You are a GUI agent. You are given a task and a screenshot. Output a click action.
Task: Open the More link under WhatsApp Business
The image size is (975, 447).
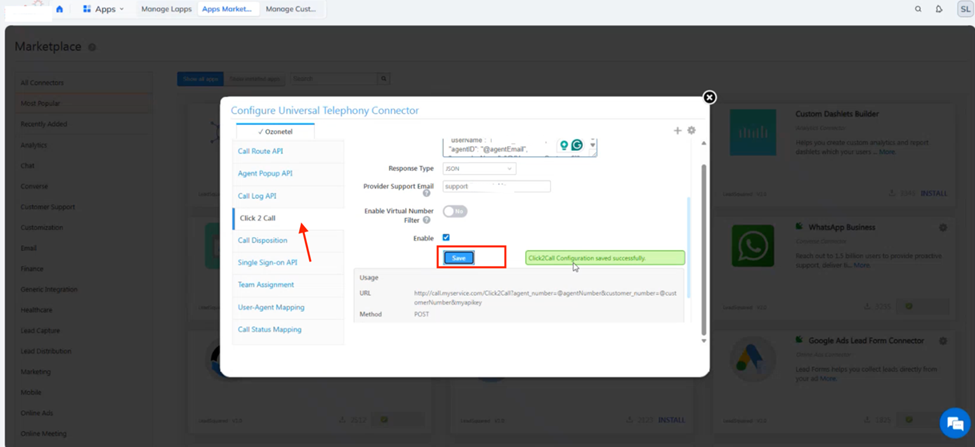(x=862, y=265)
